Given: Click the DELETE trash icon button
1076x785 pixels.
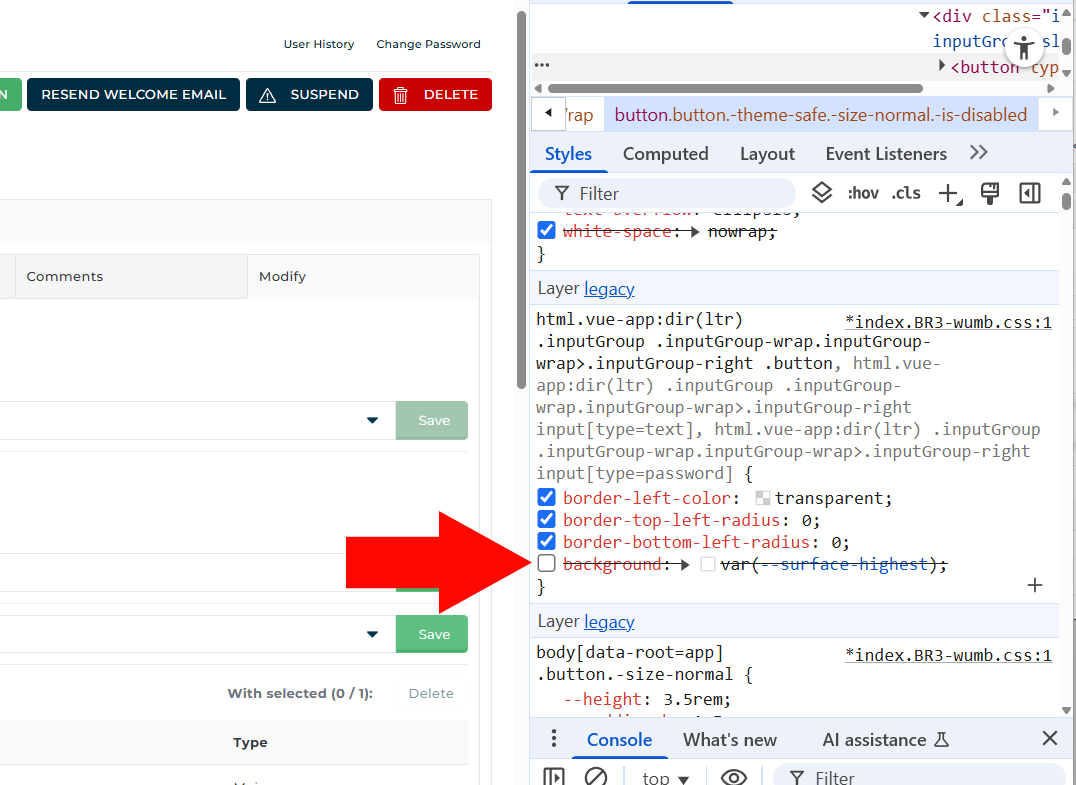Looking at the screenshot, I should coord(435,95).
